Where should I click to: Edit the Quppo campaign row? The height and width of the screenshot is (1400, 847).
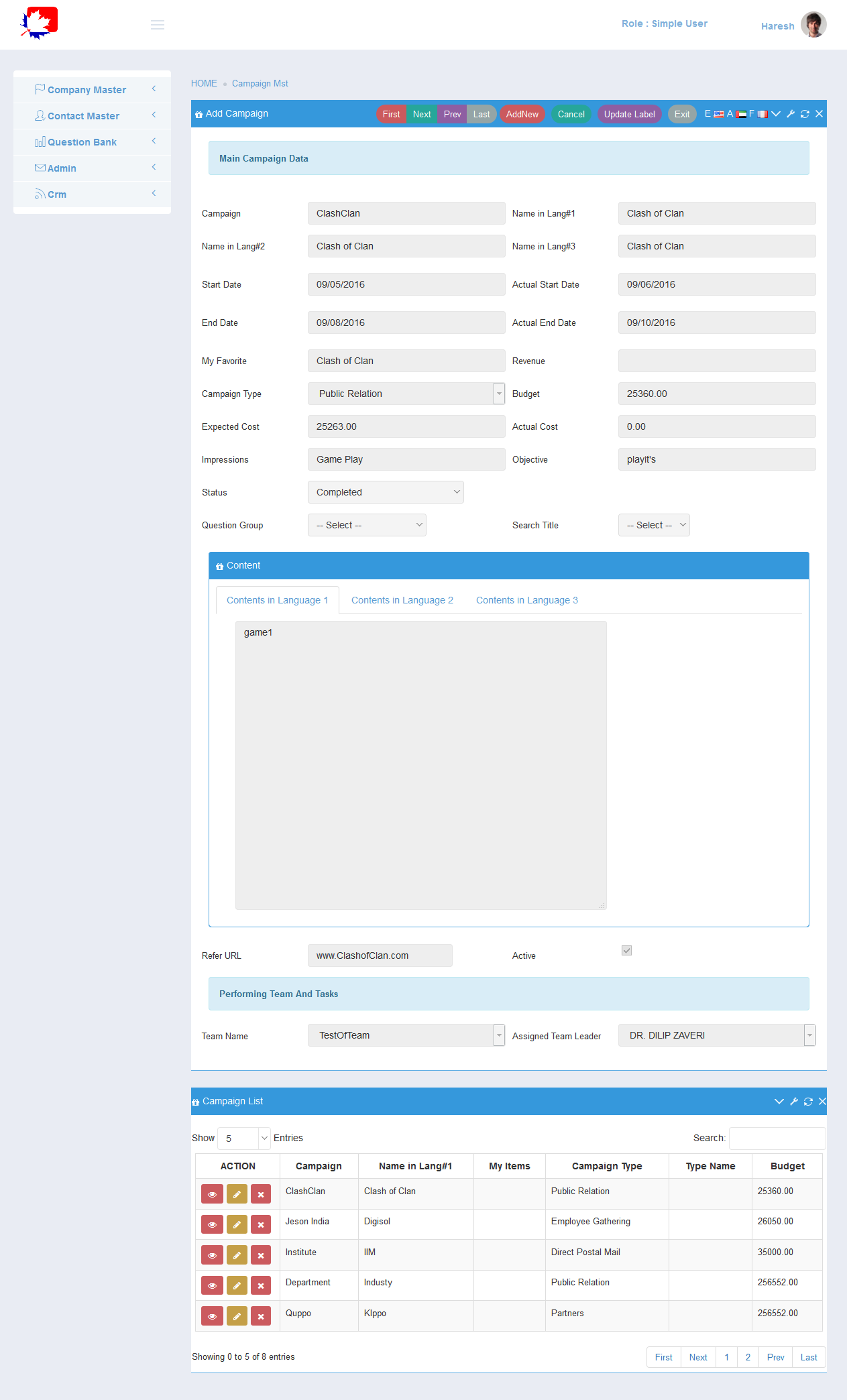(237, 1316)
